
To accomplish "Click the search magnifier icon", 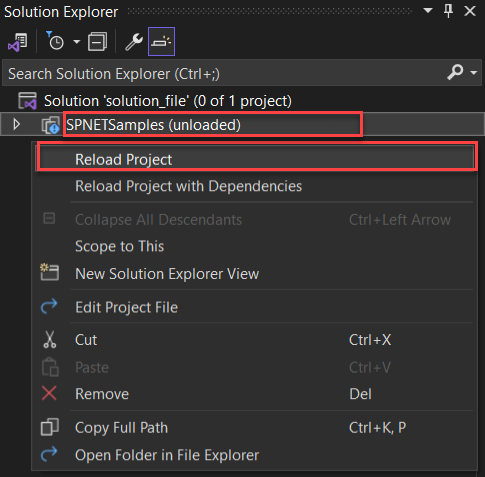I will [455, 72].
